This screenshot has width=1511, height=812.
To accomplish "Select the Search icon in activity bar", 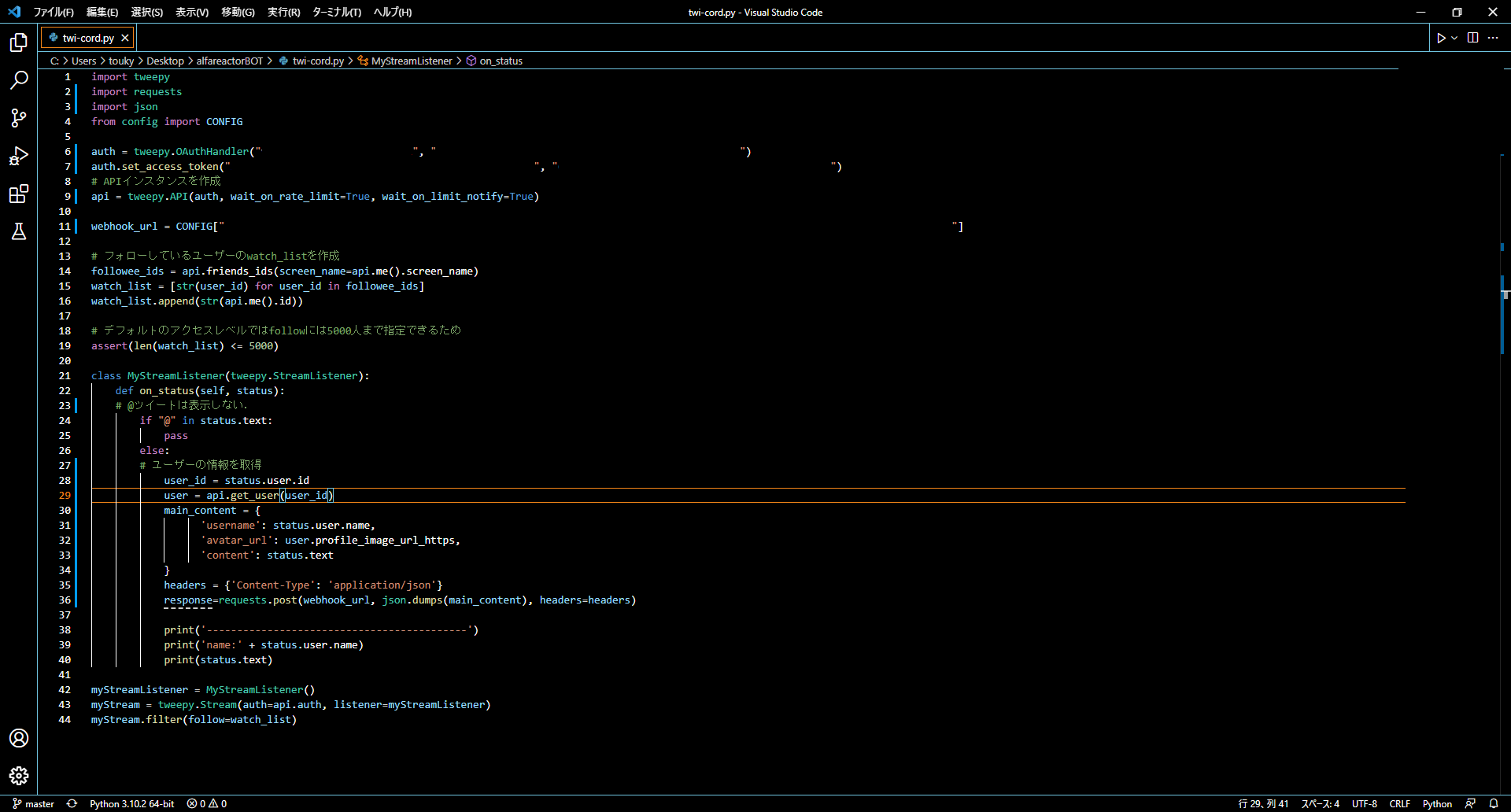I will [19, 81].
